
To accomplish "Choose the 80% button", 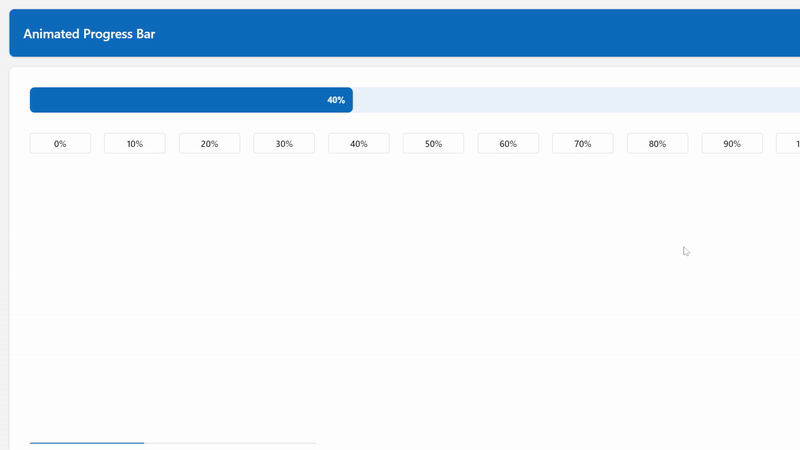I will coord(657,143).
